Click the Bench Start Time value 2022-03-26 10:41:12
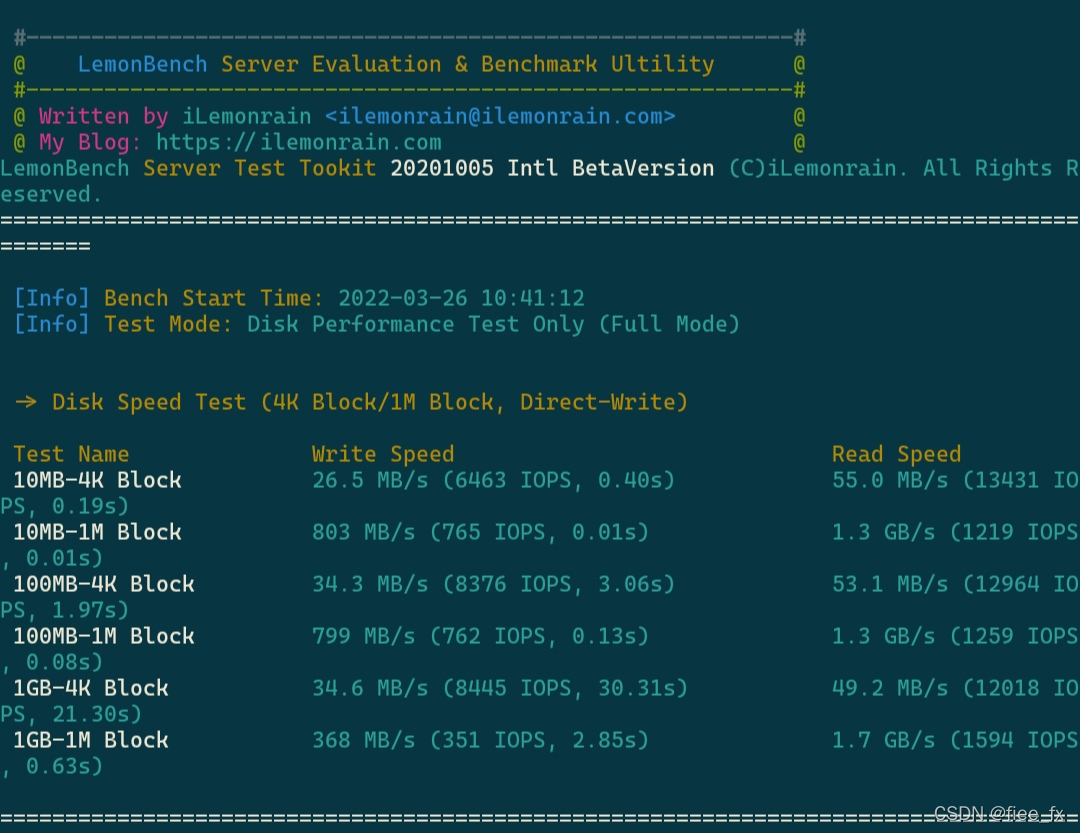Screen dimensions: 1080x833 coord(461,298)
